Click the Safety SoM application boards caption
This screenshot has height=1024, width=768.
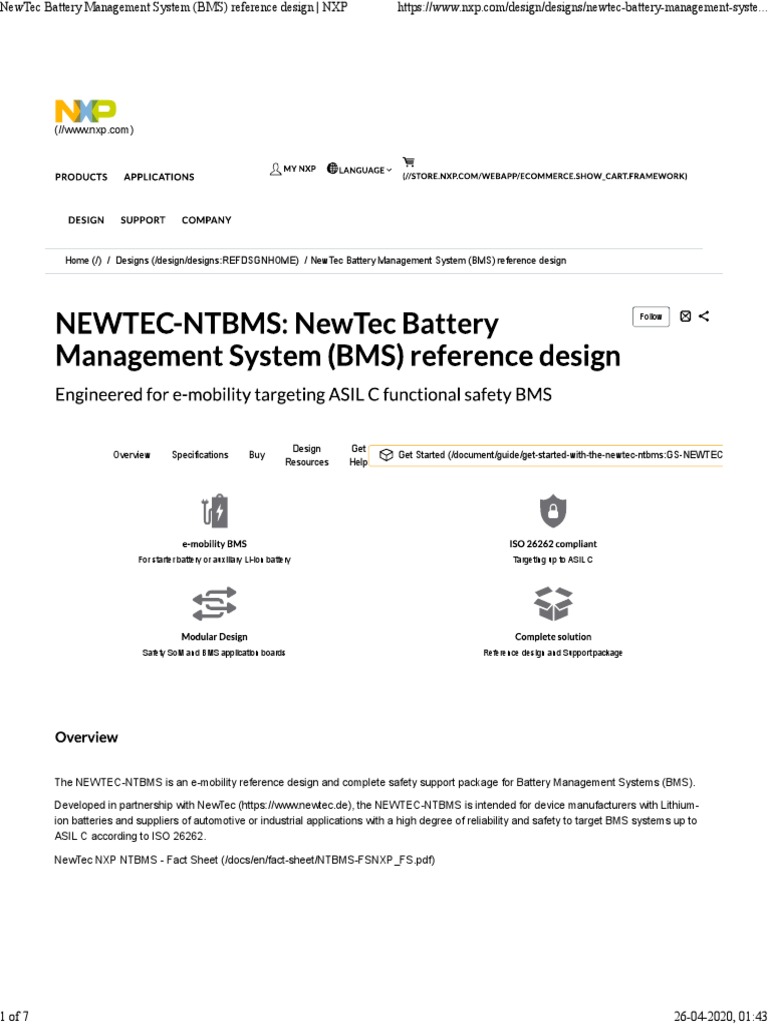coord(214,653)
